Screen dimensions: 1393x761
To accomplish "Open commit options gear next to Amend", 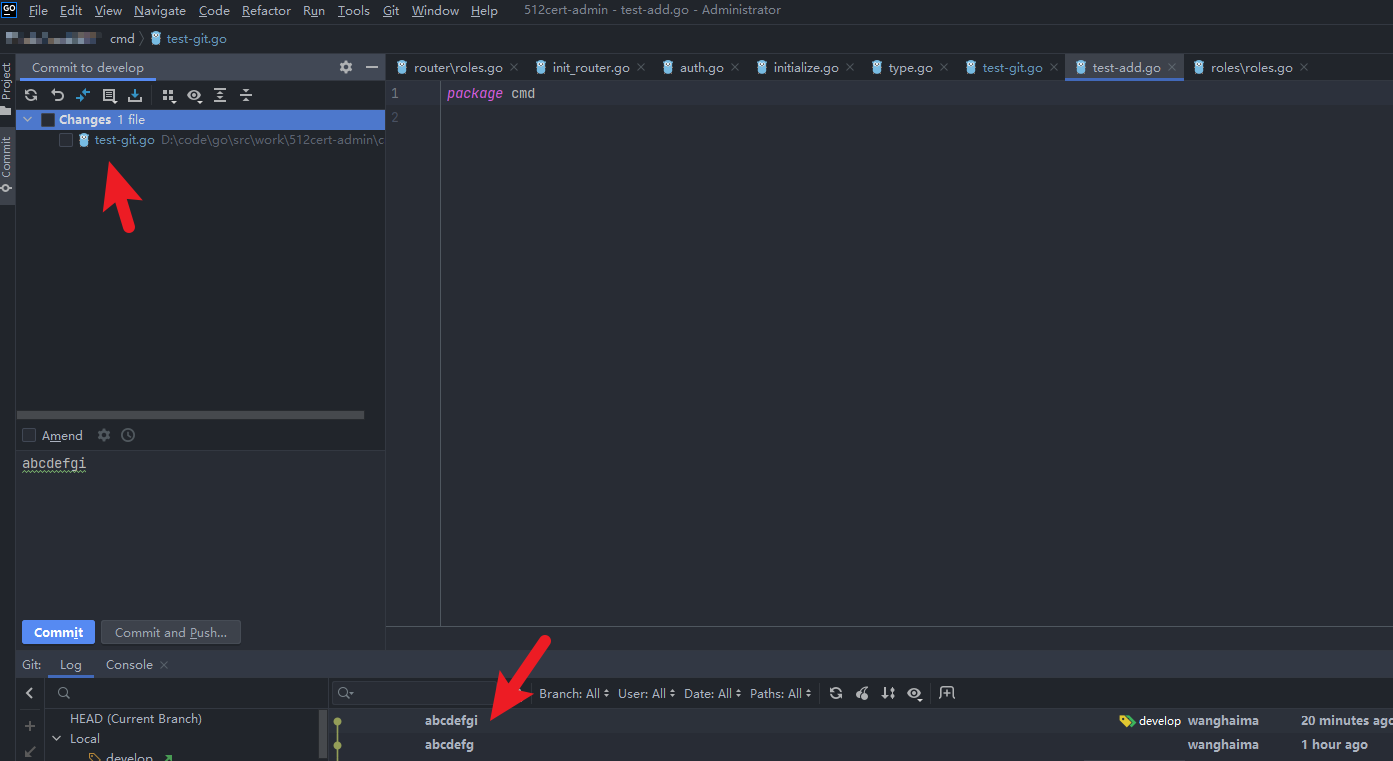I will pyautogui.click(x=104, y=435).
